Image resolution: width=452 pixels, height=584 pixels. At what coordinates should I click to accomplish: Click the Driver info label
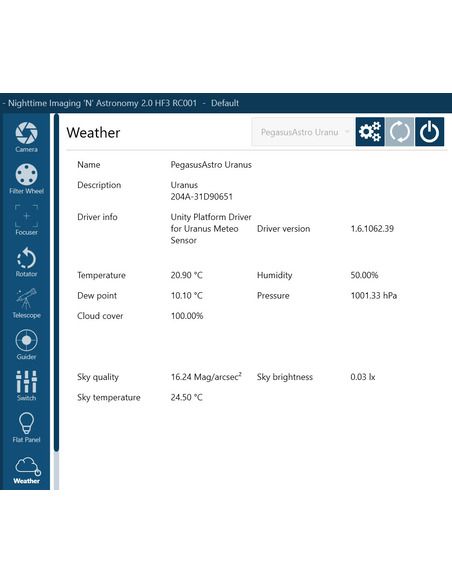tap(97, 217)
